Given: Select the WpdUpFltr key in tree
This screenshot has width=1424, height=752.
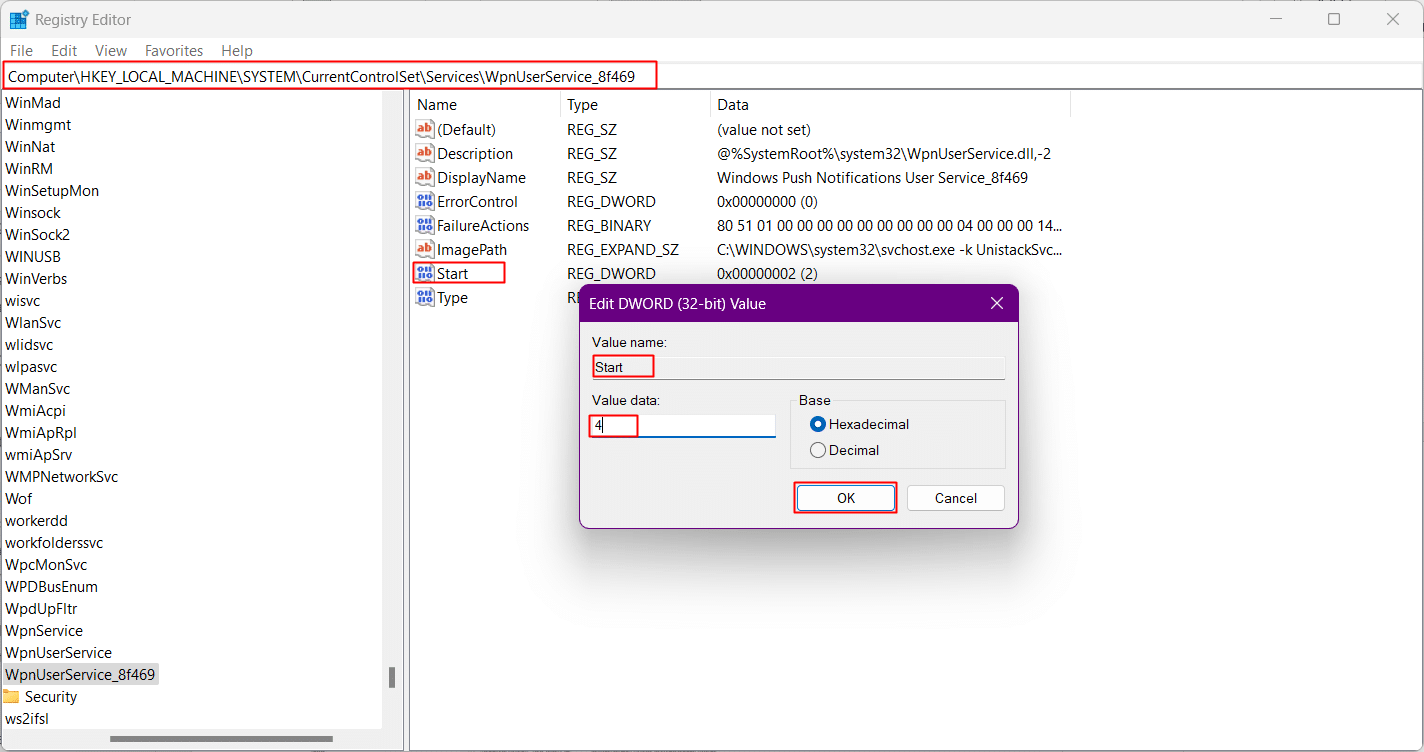Looking at the screenshot, I should pos(41,608).
